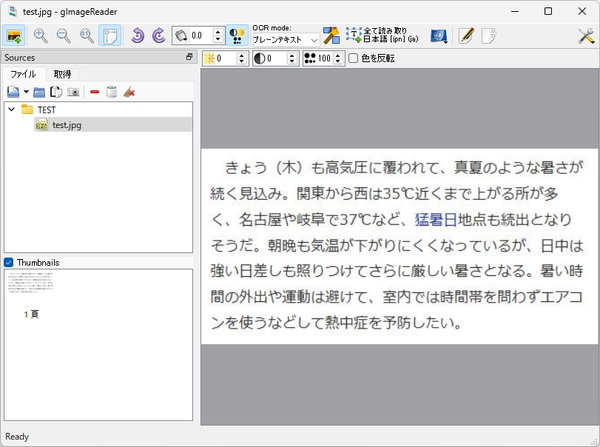Open the output pane pencil icon
This screenshot has height=447, width=600.
pyautogui.click(x=466, y=36)
